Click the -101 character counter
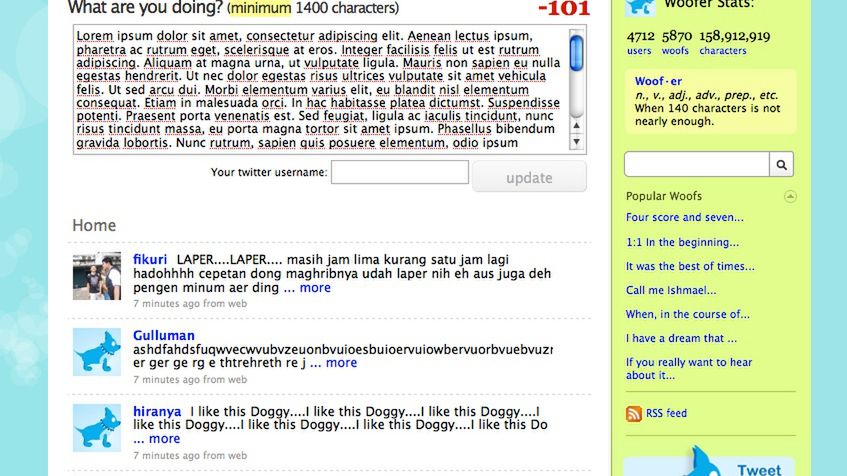Image resolution: width=847 pixels, height=476 pixels. point(564,8)
